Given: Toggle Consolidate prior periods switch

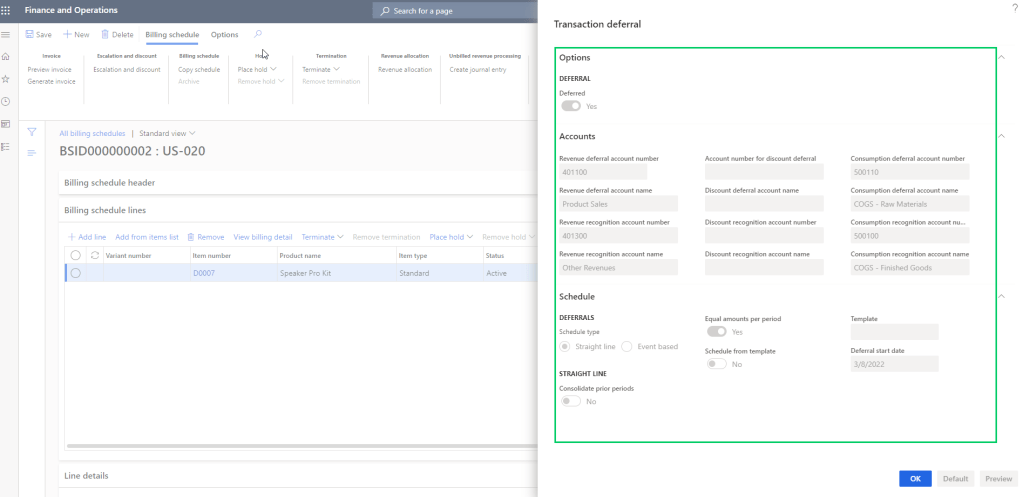Looking at the screenshot, I should (571, 401).
